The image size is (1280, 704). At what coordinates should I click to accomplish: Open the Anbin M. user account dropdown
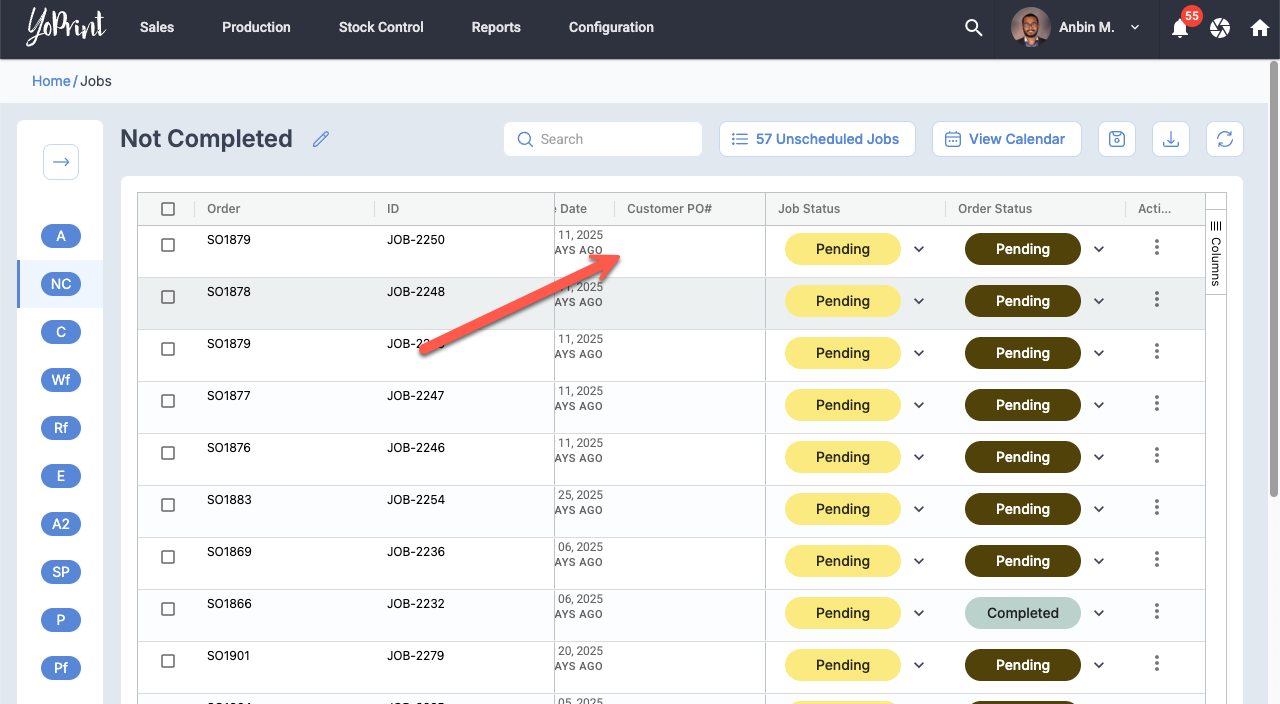[x=1076, y=28]
